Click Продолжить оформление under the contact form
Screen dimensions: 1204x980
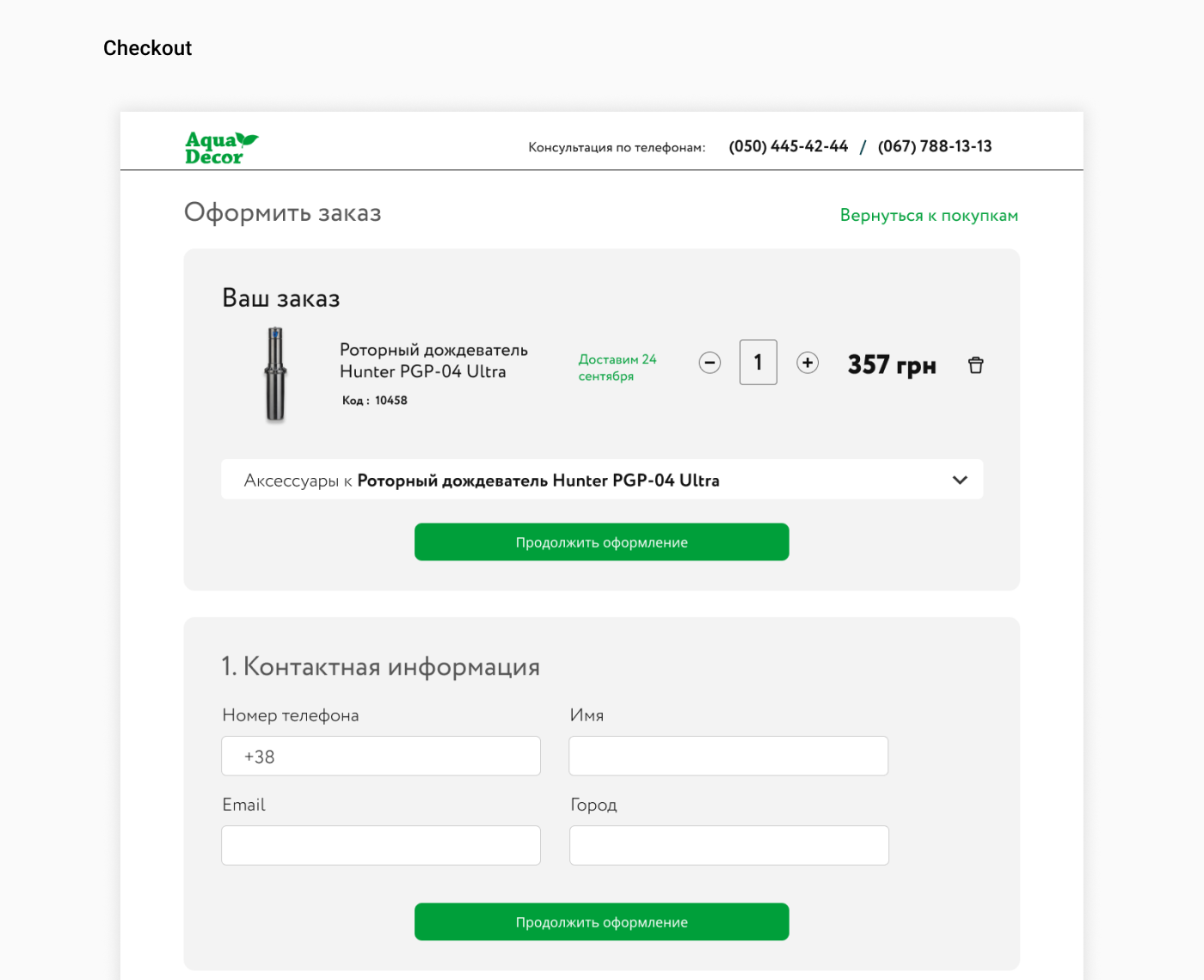coord(602,922)
